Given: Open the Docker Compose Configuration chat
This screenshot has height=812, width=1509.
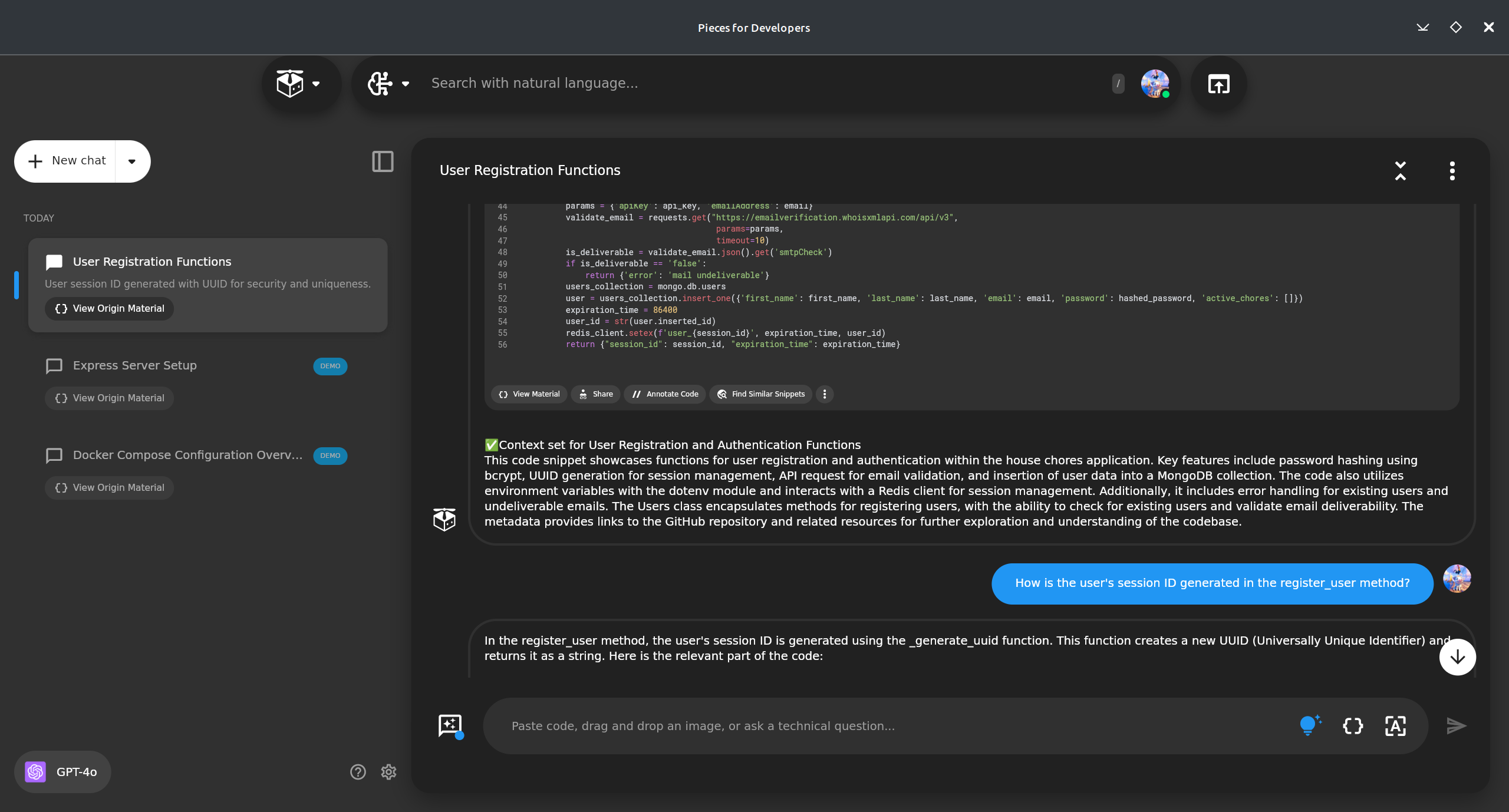Looking at the screenshot, I should (187, 455).
